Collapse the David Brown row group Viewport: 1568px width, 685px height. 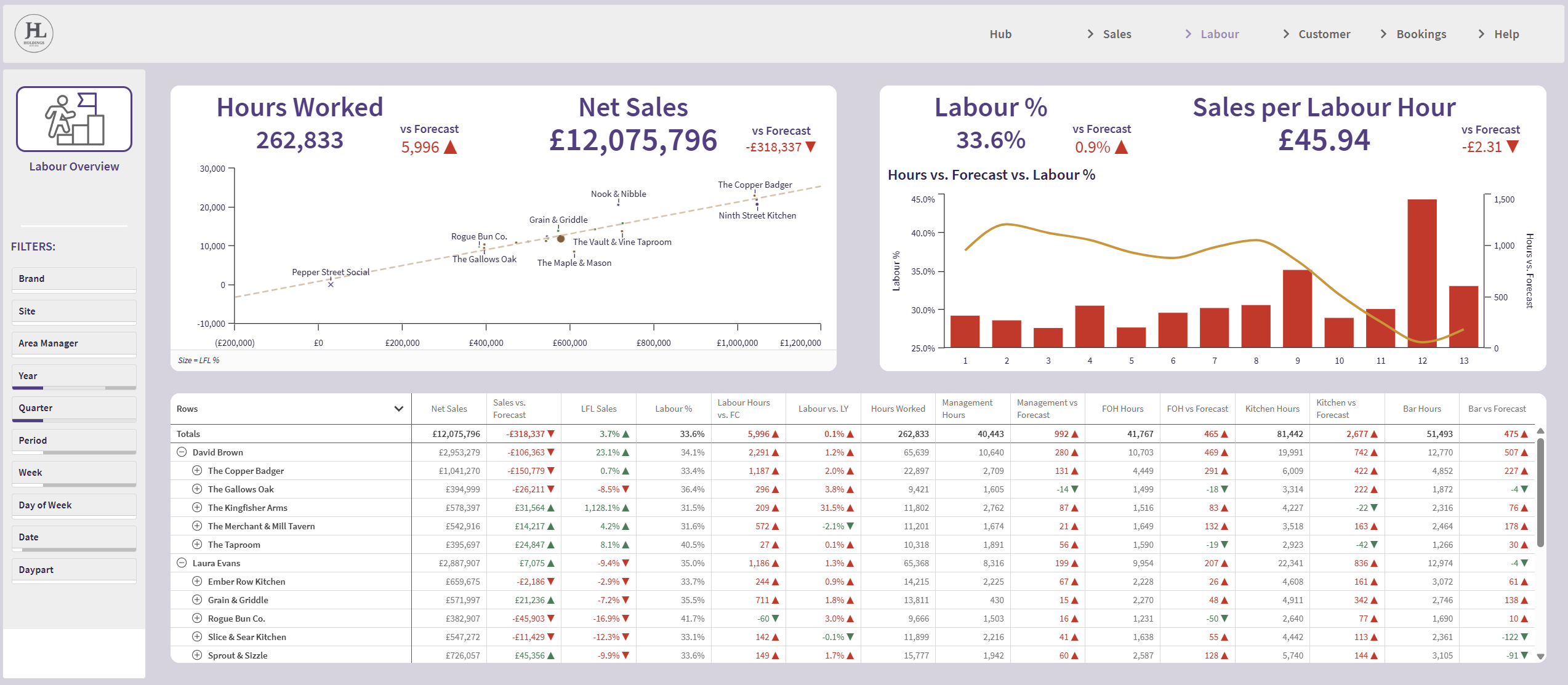tap(182, 452)
